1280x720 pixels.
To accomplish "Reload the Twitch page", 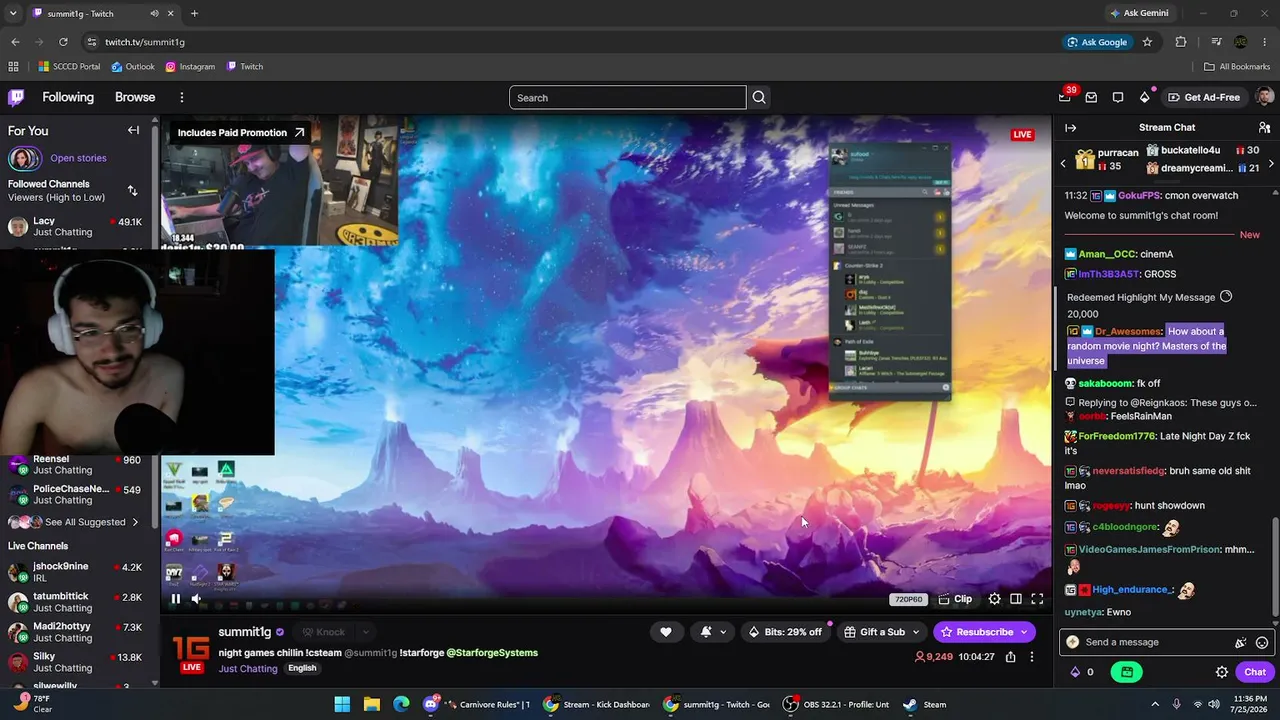I will pos(63,42).
